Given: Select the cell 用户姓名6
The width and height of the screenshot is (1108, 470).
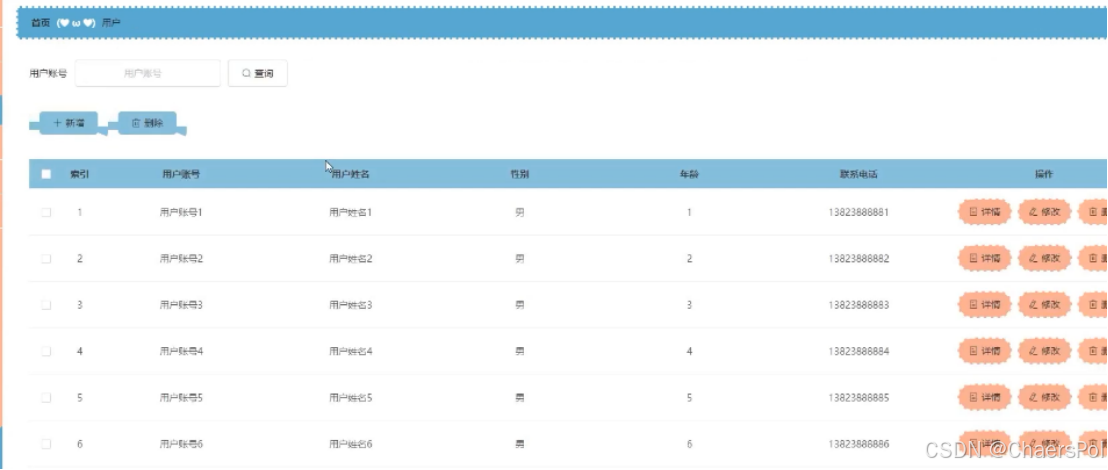Looking at the screenshot, I should pyautogui.click(x=350, y=444).
